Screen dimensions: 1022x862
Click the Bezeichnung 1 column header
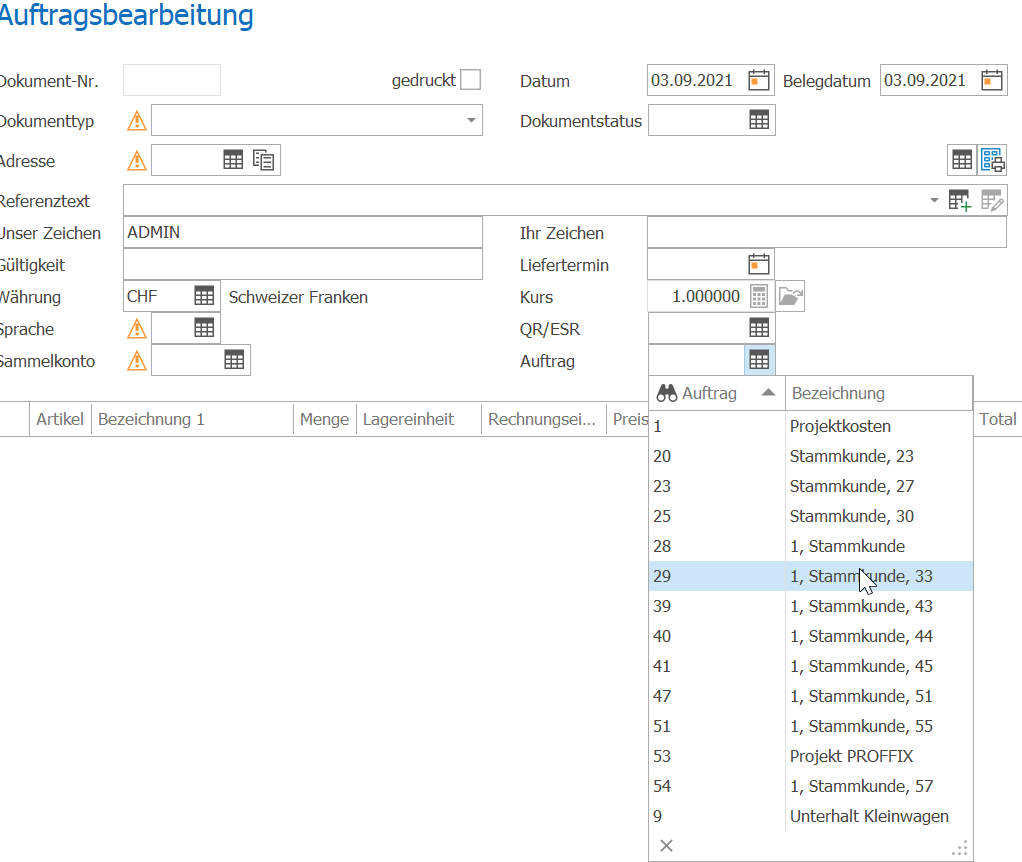(192, 419)
